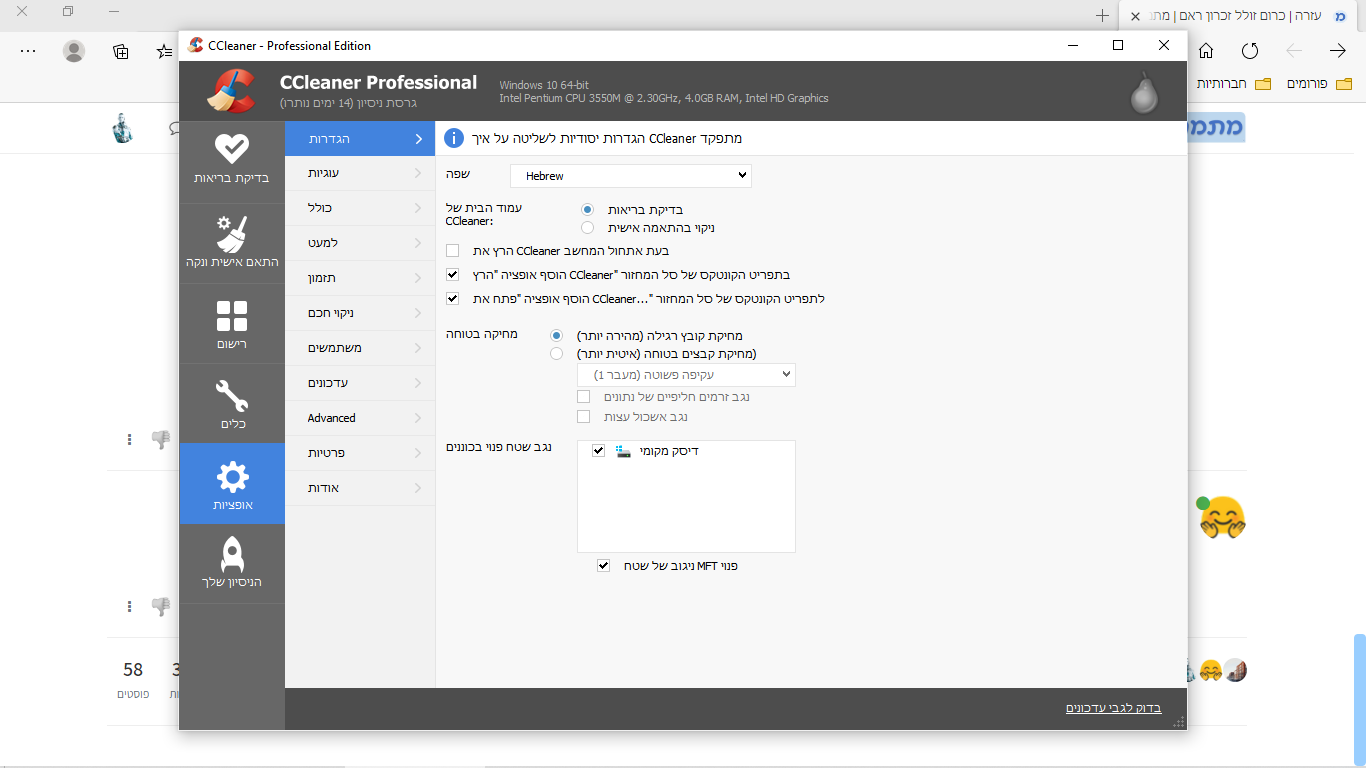Screen dimensions: 1366x768
Task: Open the Settings (הגדרות) options tab
Action: (x=360, y=138)
